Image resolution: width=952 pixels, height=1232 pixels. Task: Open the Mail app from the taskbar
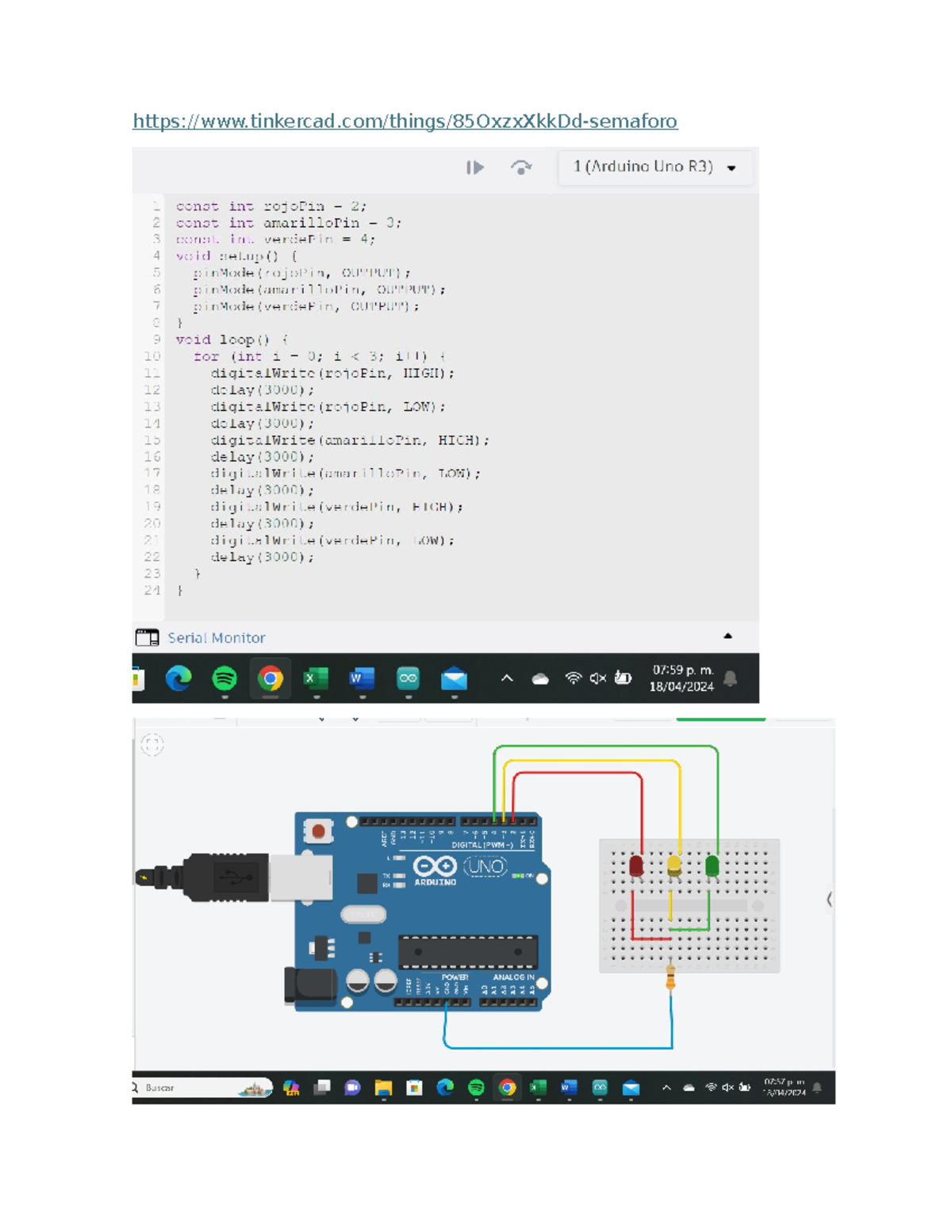point(453,678)
